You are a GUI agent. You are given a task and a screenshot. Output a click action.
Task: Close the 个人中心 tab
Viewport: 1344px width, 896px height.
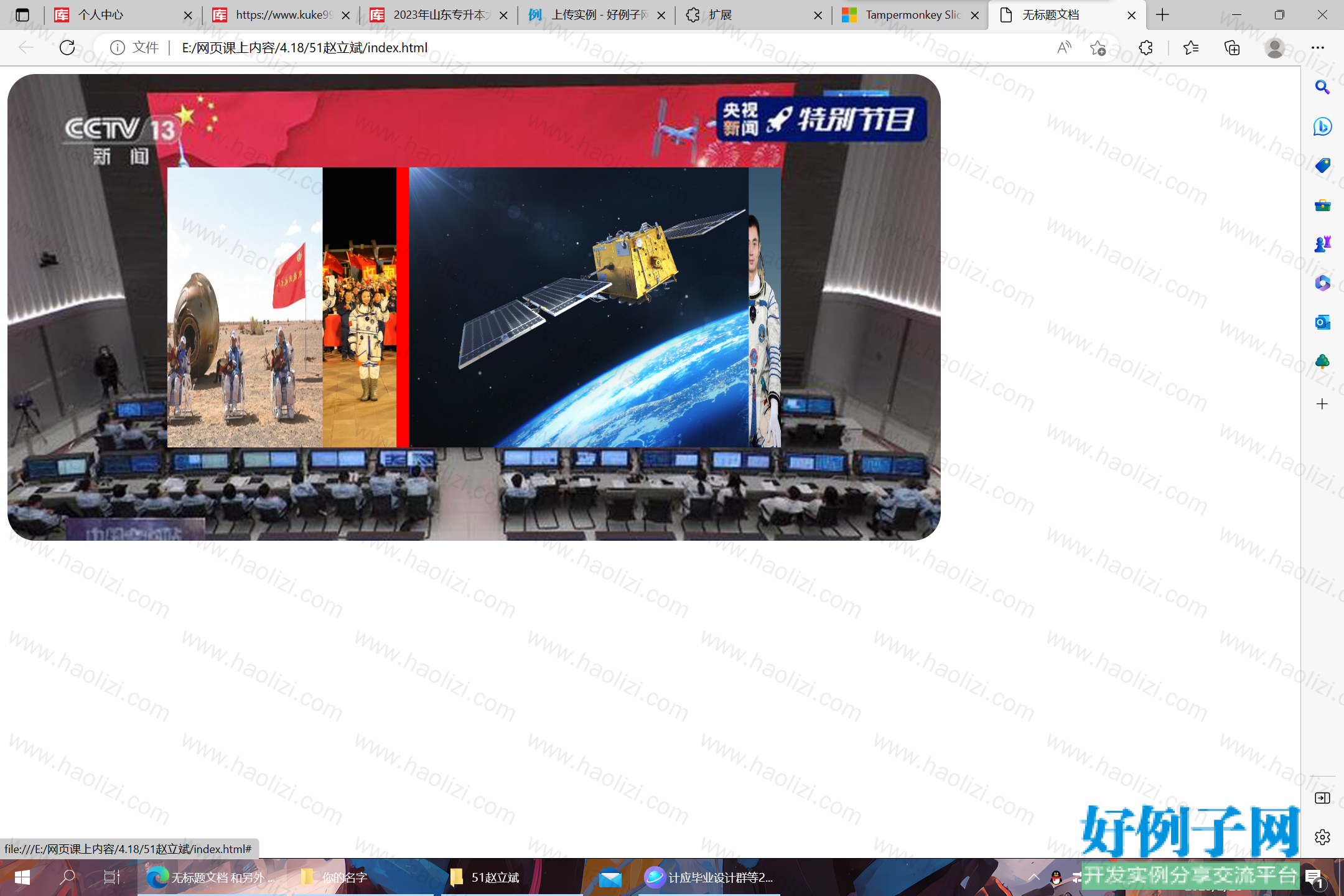[188, 15]
